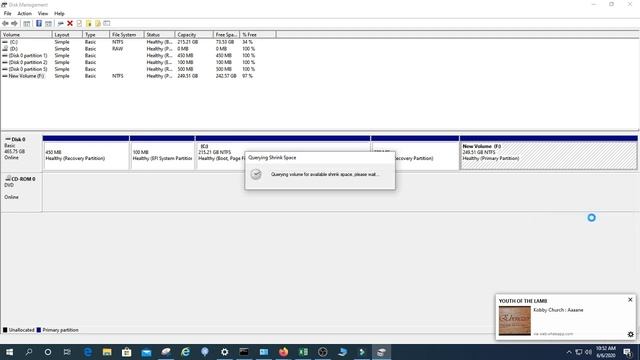The height and width of the screenshot is (360, 640).
Task: Open the View menu
Action: click(43, 13)
